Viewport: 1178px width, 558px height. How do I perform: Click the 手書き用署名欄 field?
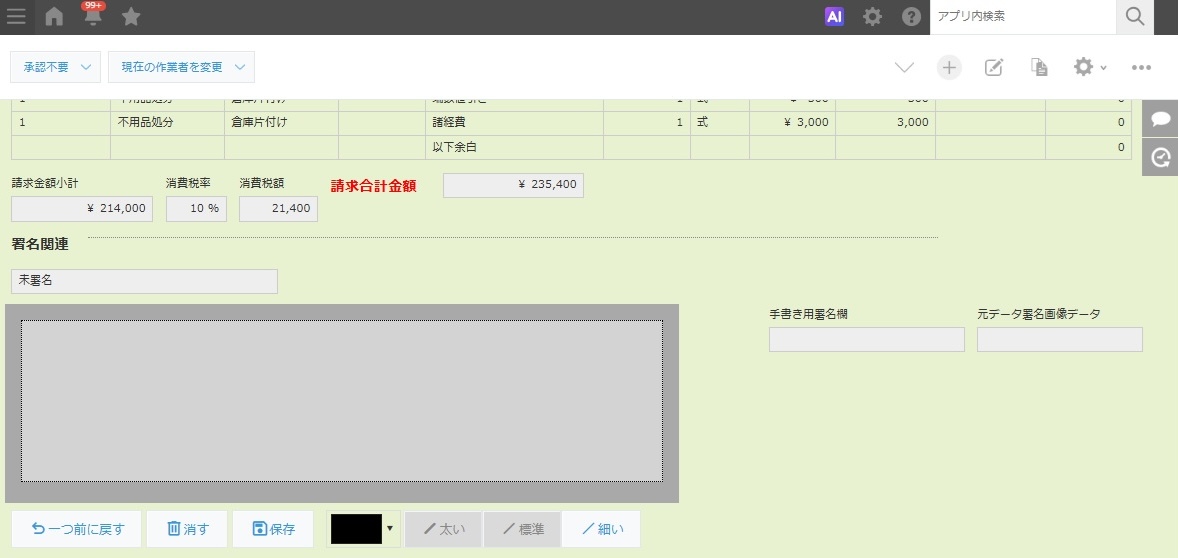click(x=866, y=339)
